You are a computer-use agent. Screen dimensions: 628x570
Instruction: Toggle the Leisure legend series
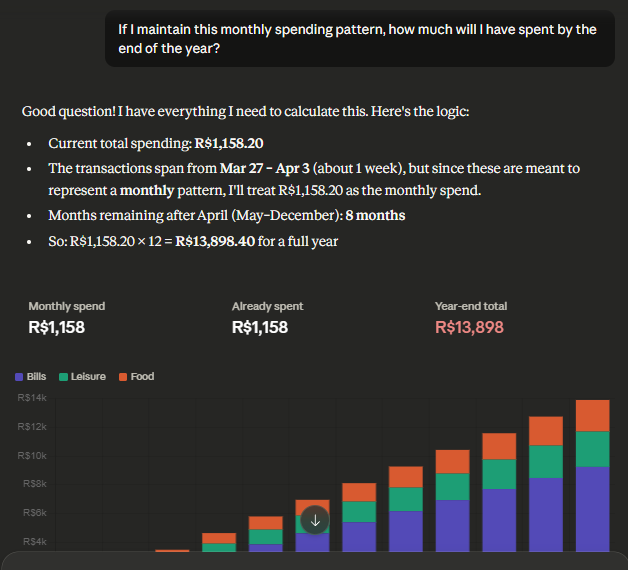82,377
